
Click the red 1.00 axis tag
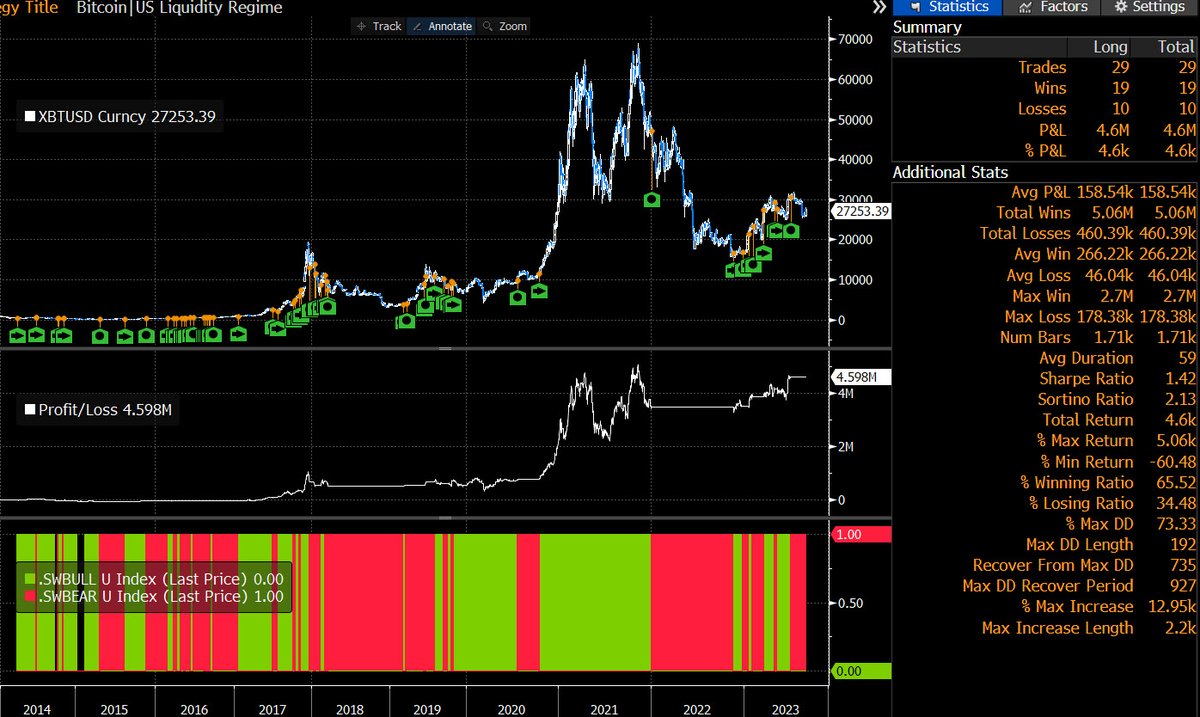(x=861, y=535)
